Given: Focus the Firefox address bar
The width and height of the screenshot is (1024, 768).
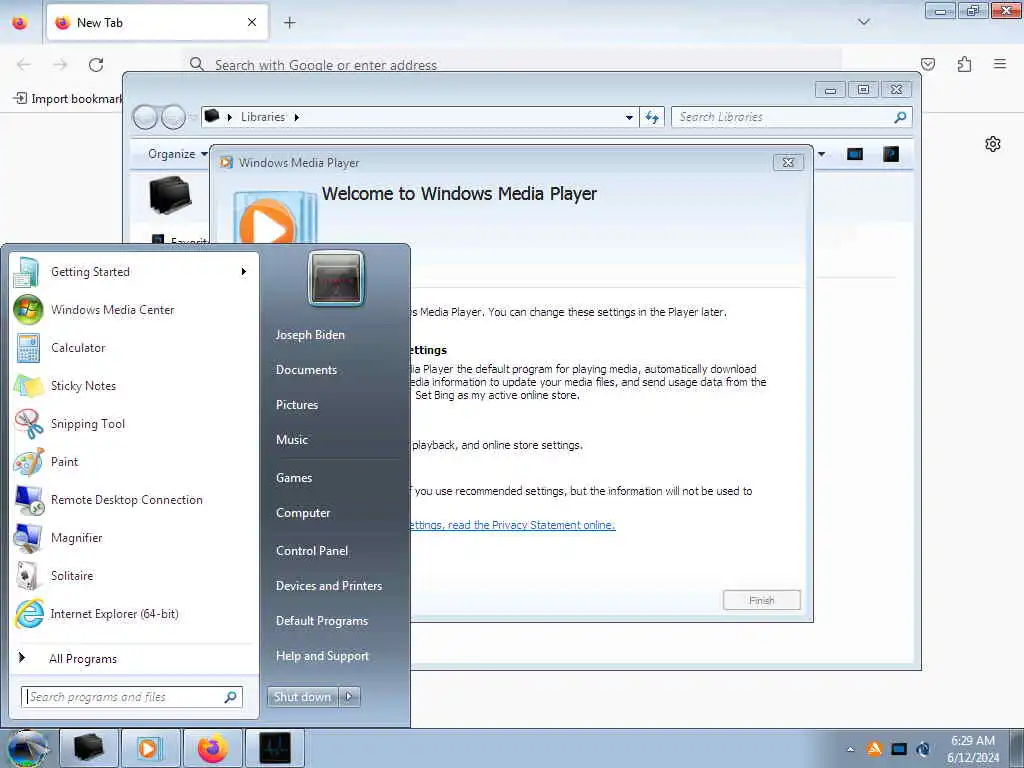Looking at the screenshot, I should (513, 65).
